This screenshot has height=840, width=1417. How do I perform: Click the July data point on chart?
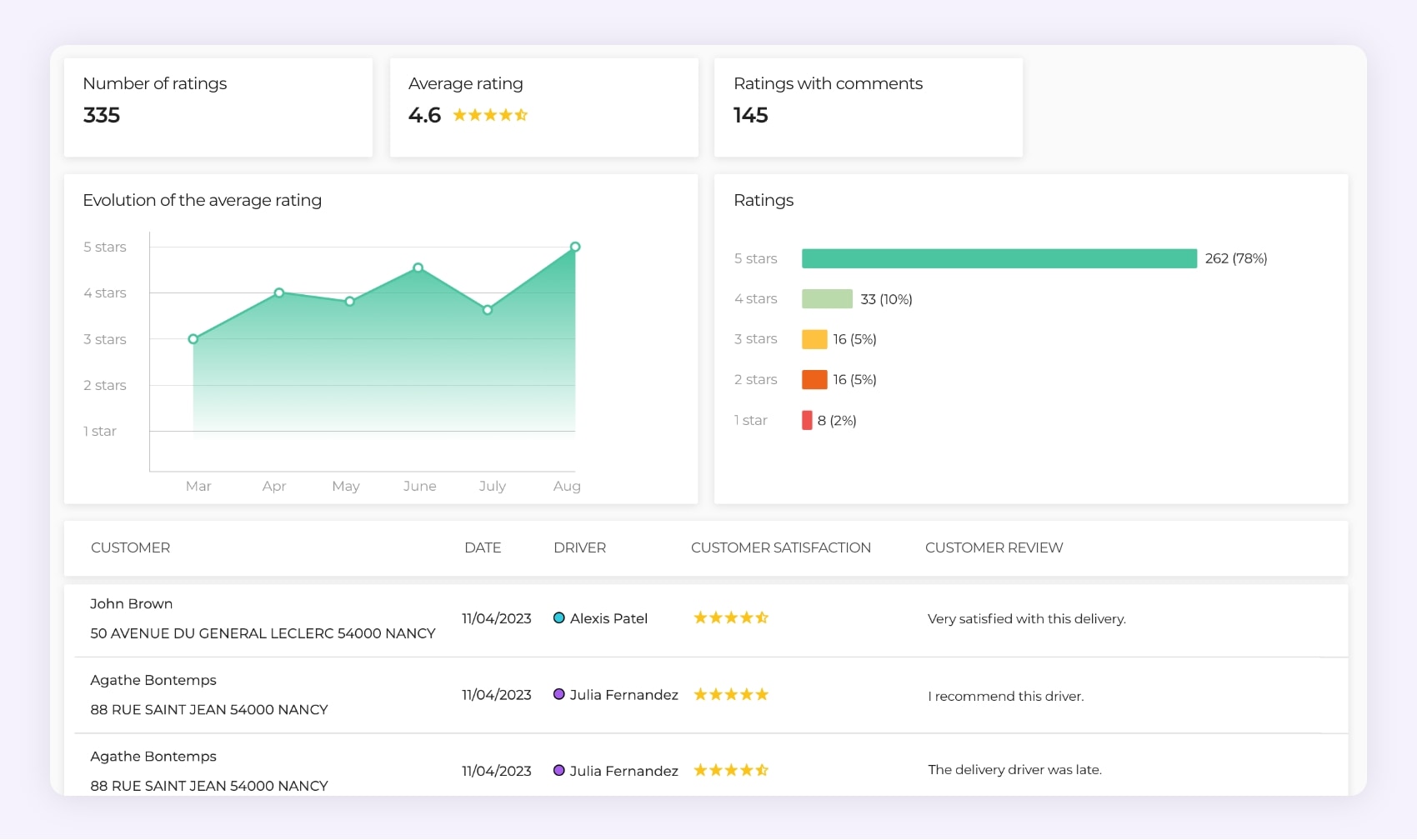tap(488, 310)
